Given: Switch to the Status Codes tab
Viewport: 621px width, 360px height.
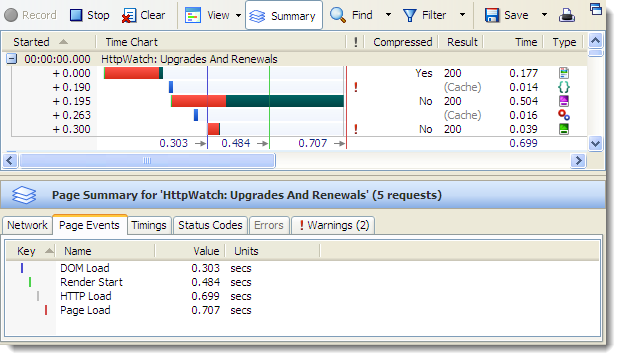Looking at the screenshot, I should point(210,225).
